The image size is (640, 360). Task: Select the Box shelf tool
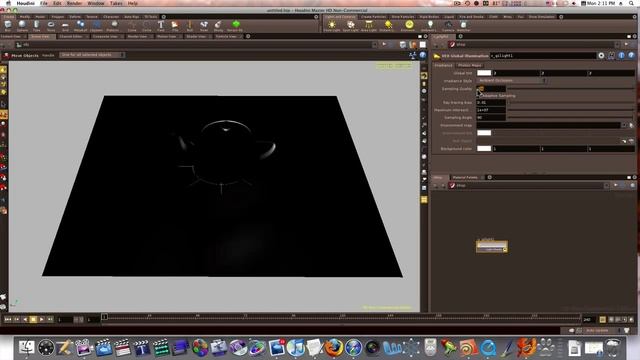[x=8, y=26]
